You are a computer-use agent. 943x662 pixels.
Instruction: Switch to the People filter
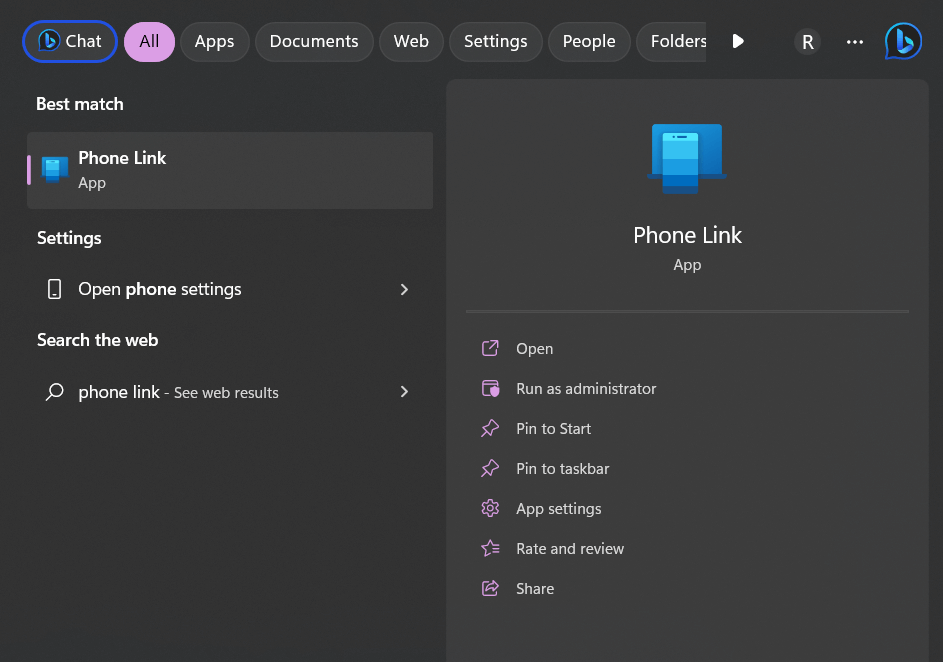pos(589,41)
